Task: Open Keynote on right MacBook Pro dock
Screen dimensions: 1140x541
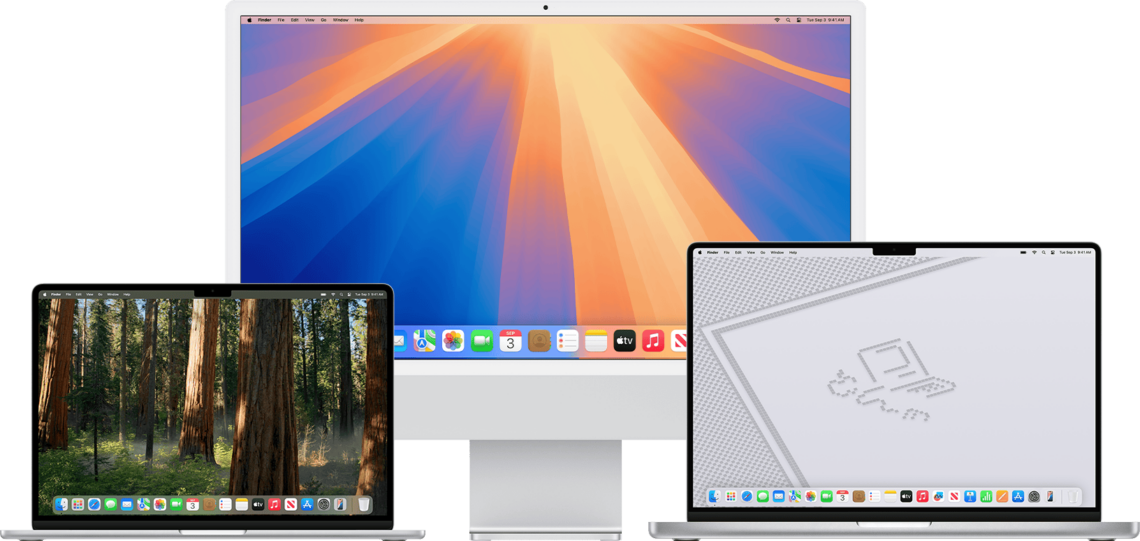Action: [x=970, y=496]
